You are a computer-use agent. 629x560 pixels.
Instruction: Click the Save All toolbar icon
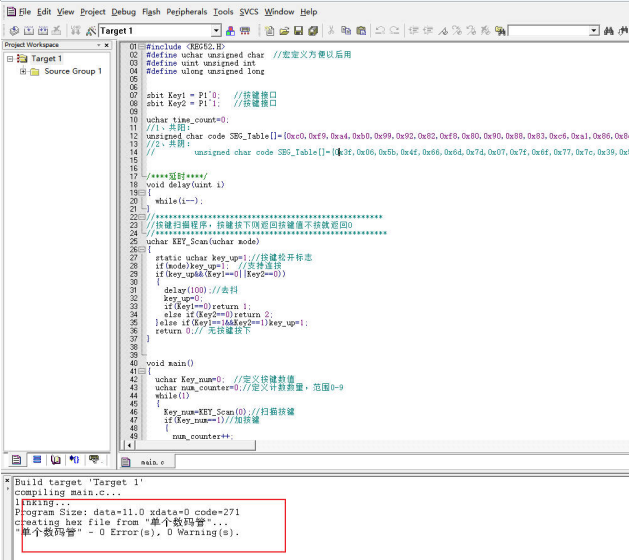coord(313,31)
